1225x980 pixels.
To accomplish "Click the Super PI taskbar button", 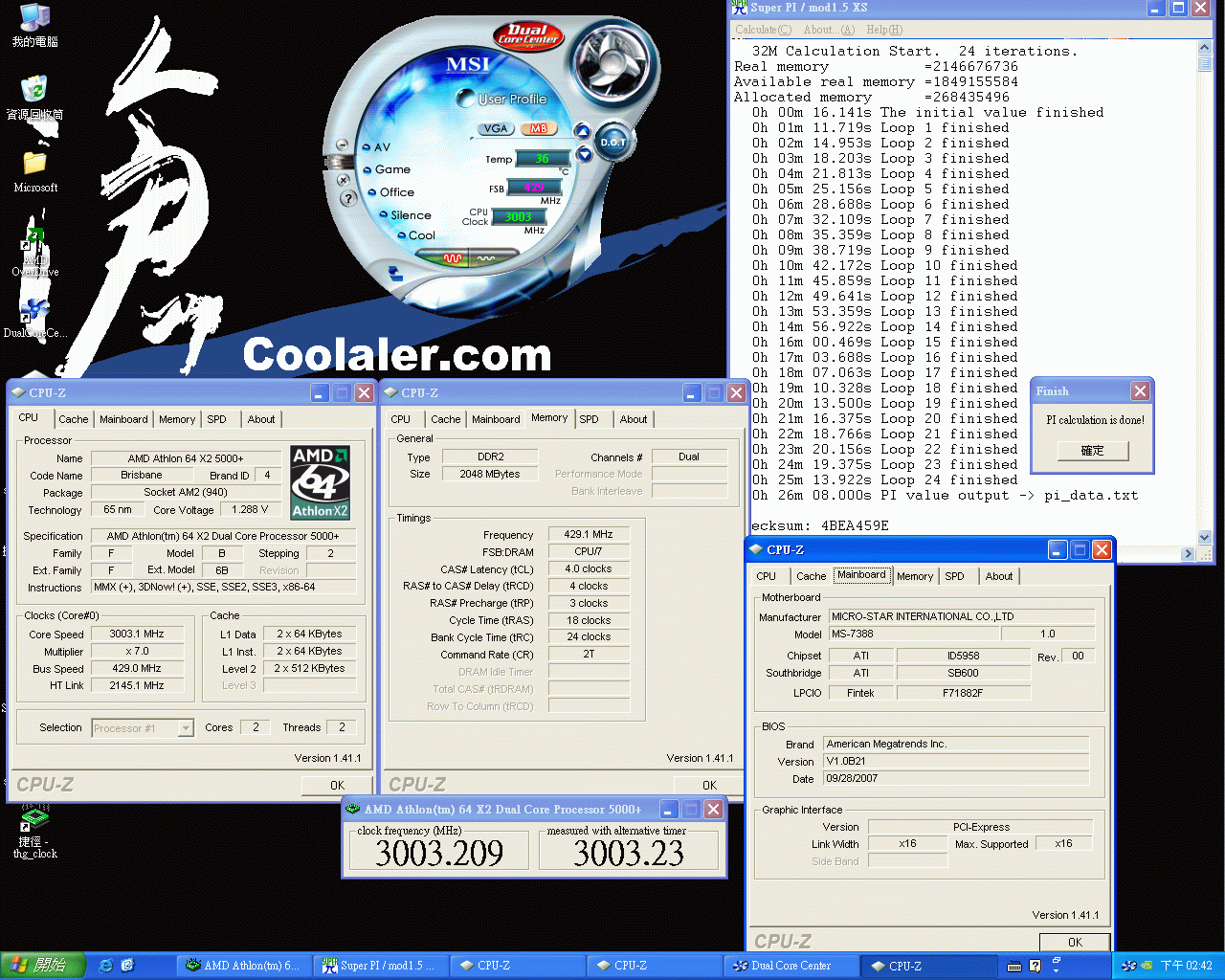I will 381,966.
